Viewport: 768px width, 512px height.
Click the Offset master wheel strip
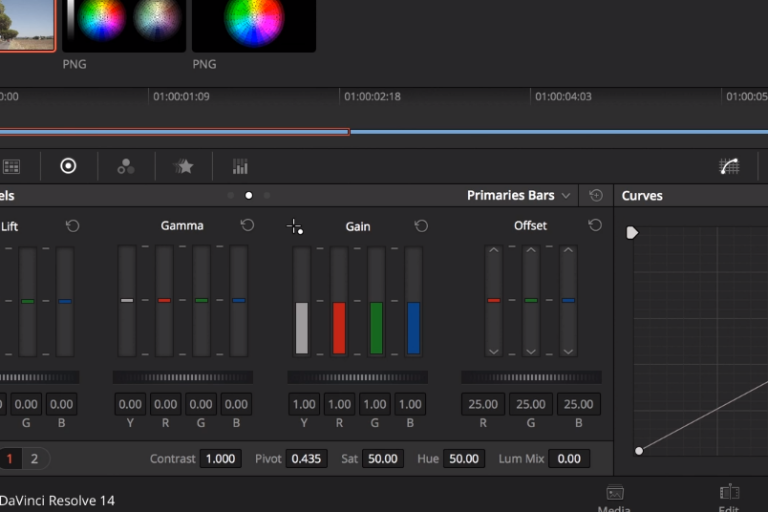tap(531, 377)
